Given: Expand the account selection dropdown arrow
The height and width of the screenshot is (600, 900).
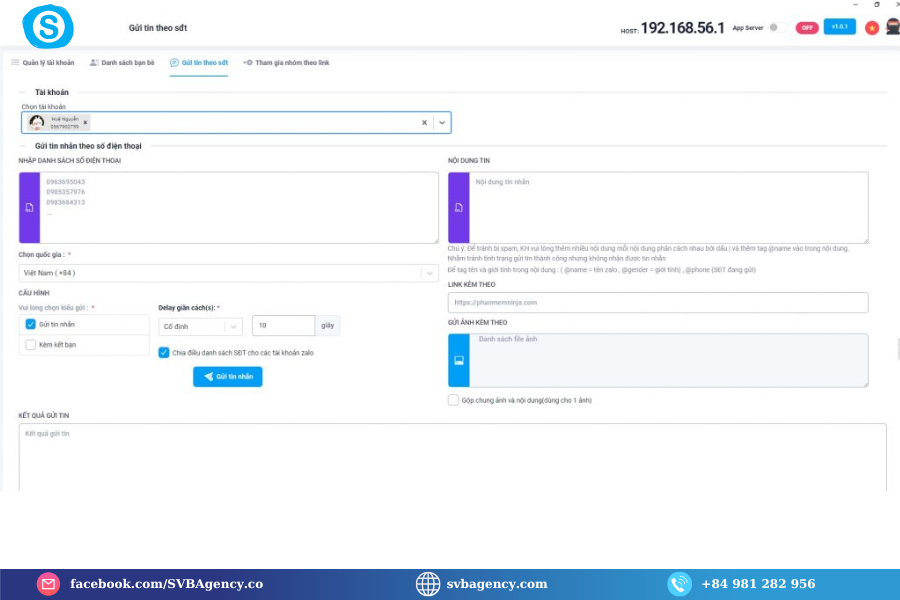Looking at the screenshot, I should 442,122.
